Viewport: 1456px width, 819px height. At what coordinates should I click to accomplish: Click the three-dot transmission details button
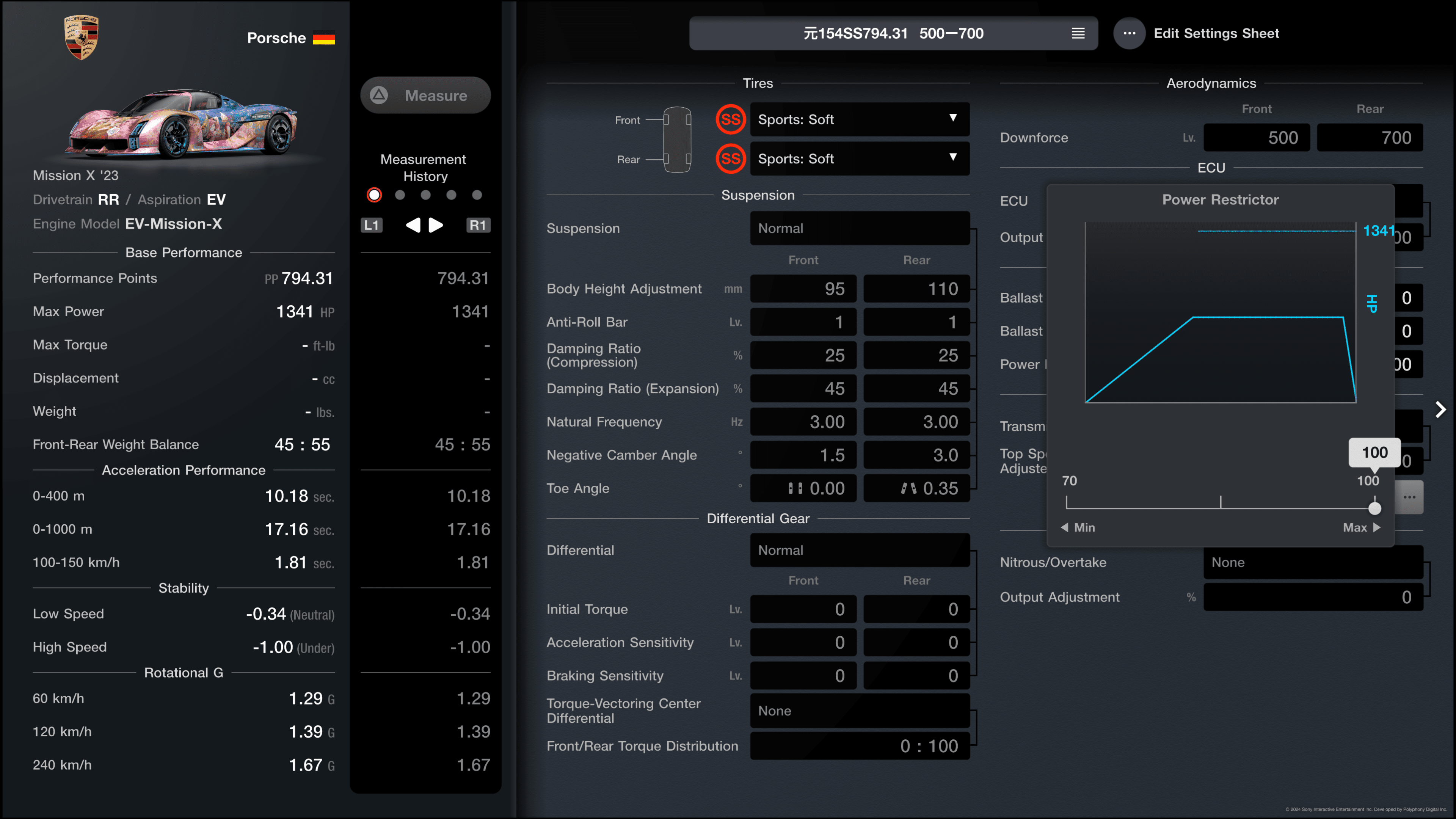(x=1409, y=497)
